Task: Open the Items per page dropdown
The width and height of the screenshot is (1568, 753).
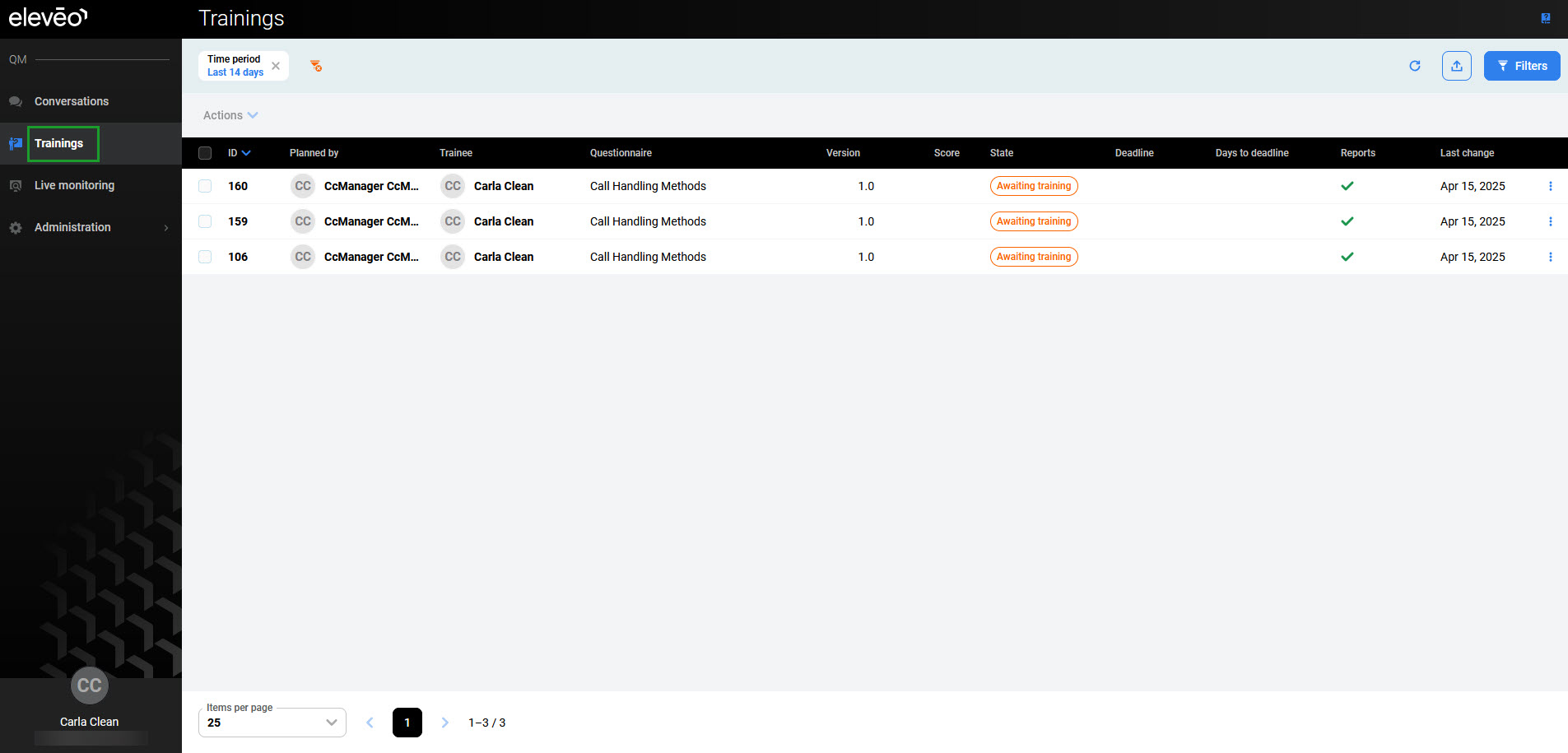Action: tap(272, 723)
